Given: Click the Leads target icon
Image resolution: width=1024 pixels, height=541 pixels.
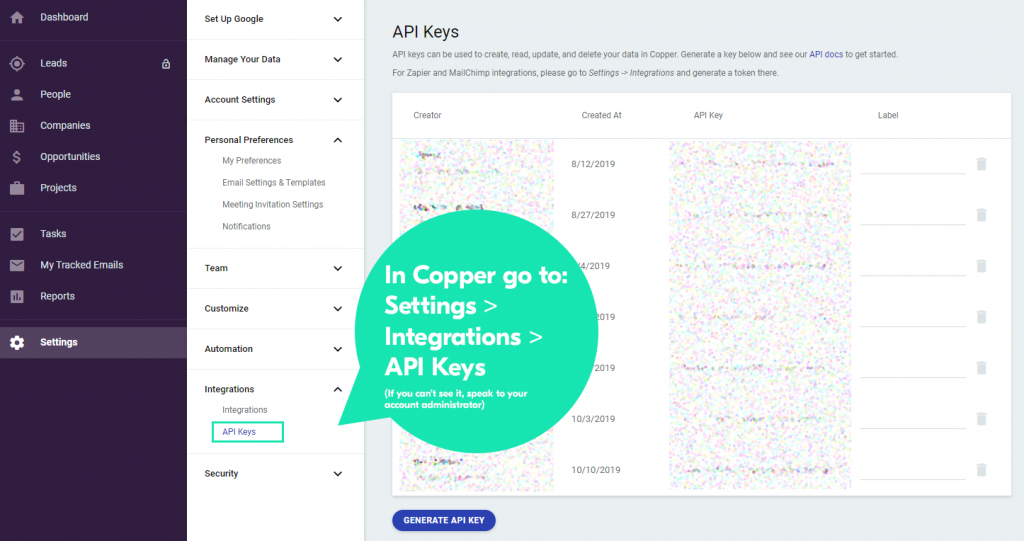Looking at the screenshot, I should 17,63.
